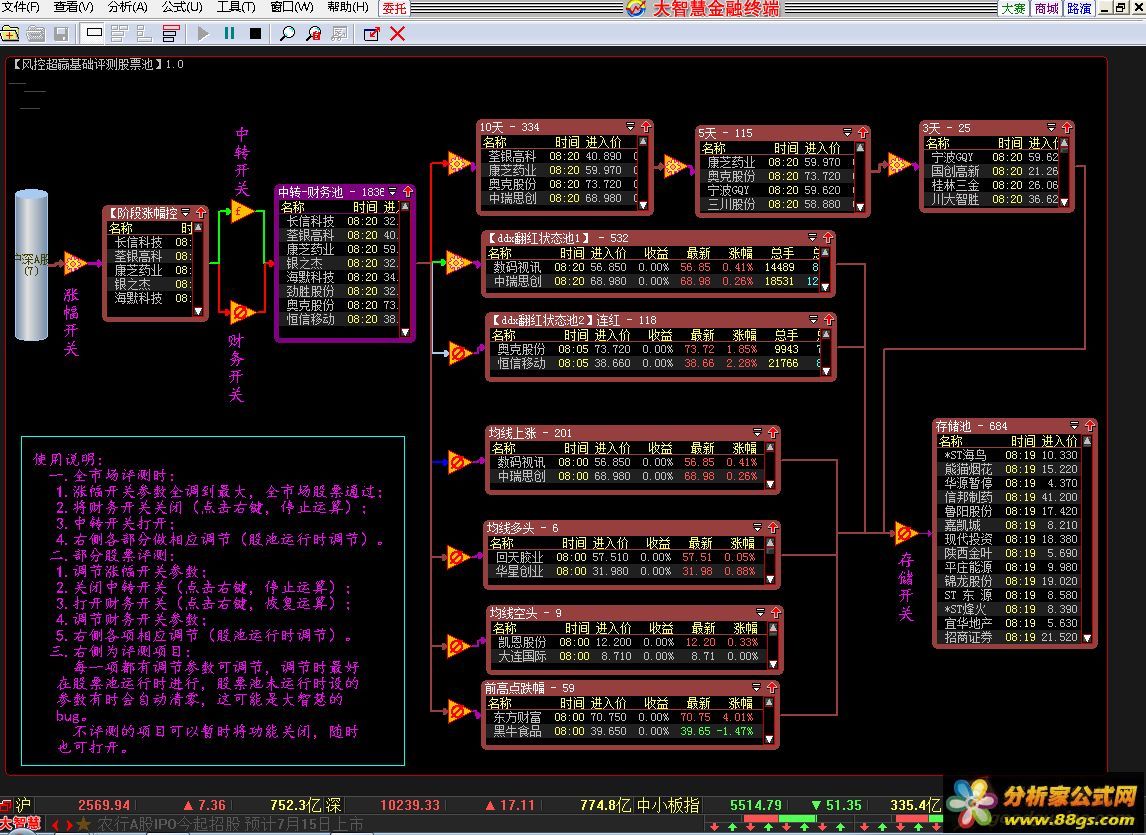
Task: Click the 委托 button
Action: [x=394, y=8]
